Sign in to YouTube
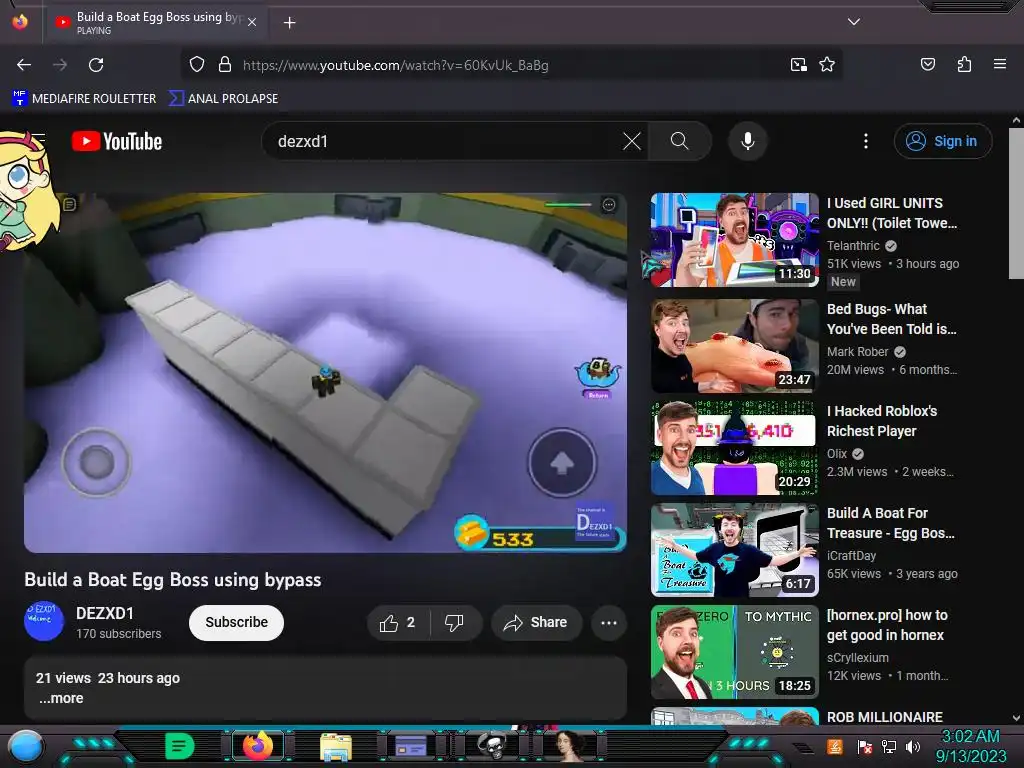Image resolution: width=1024 pixels, height=768 pixels. [942, 141]
